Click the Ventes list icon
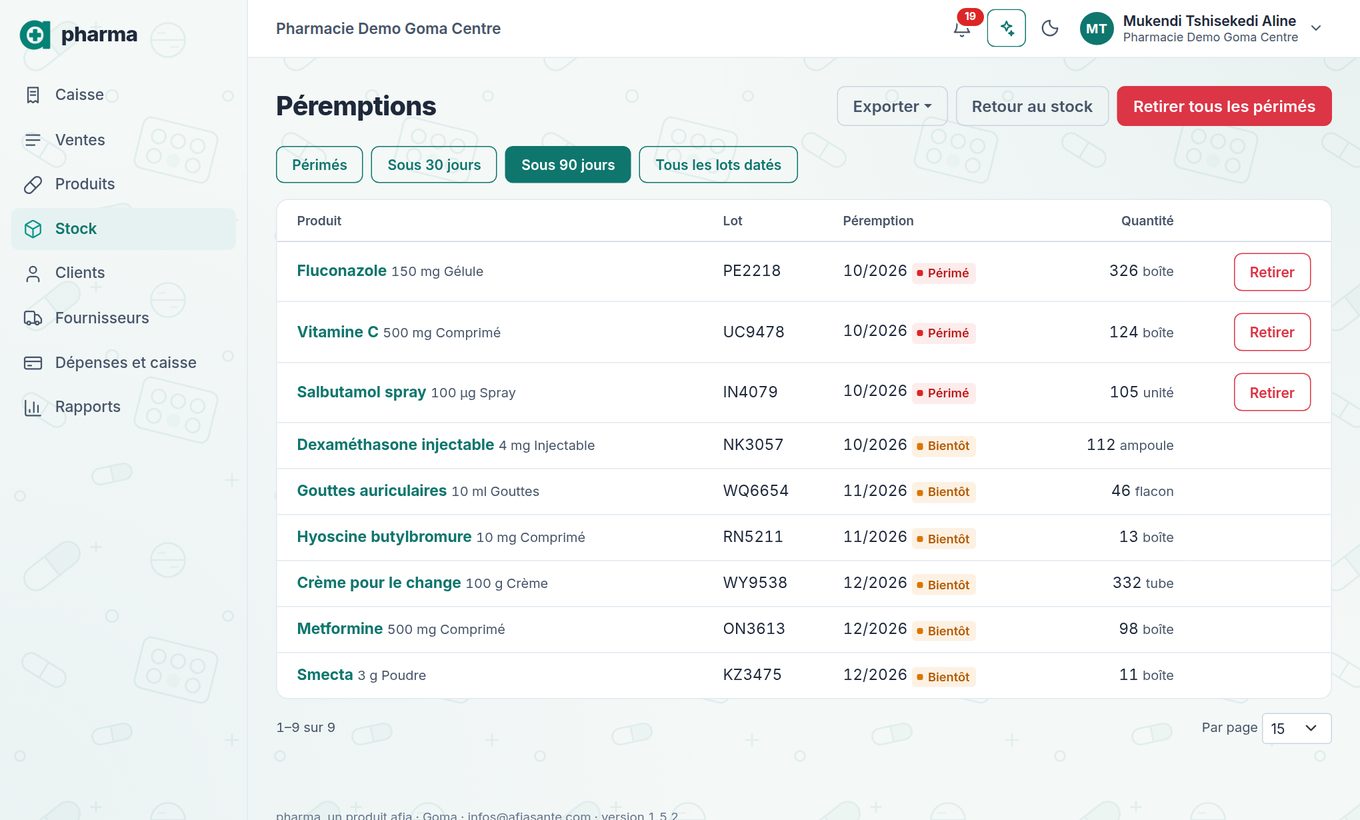Screen dimensions: 1360x820 pos(33,140)
